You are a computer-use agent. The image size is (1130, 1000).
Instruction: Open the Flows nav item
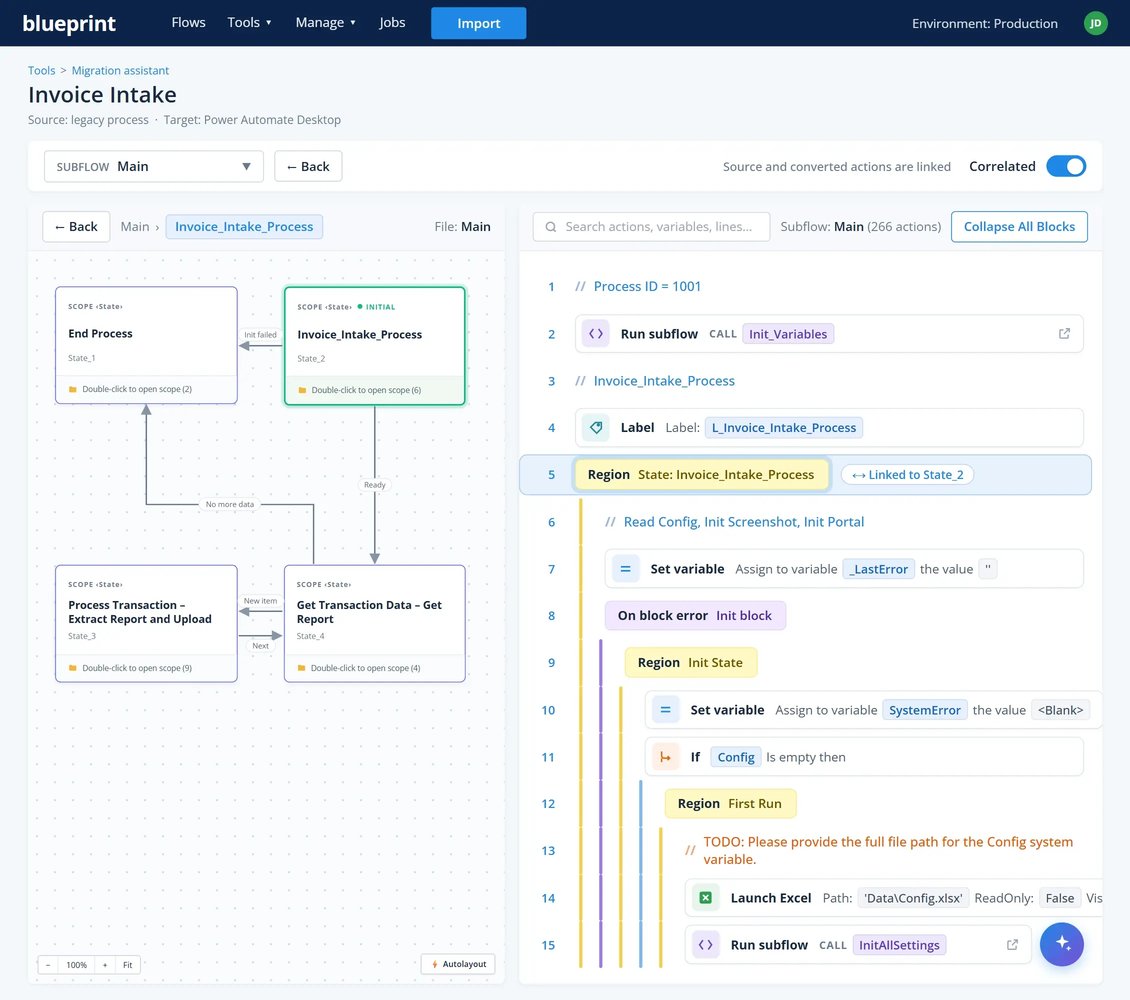click(x=188, y=22)
